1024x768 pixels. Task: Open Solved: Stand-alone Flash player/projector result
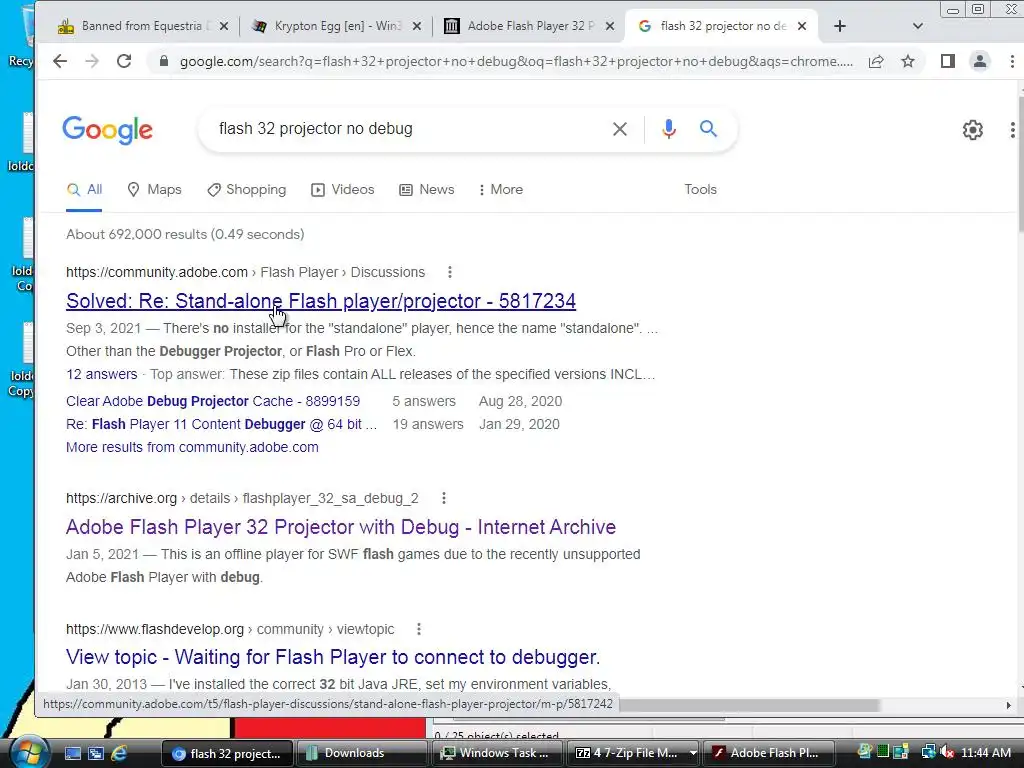pyautogui.click(x=321, y=301)
